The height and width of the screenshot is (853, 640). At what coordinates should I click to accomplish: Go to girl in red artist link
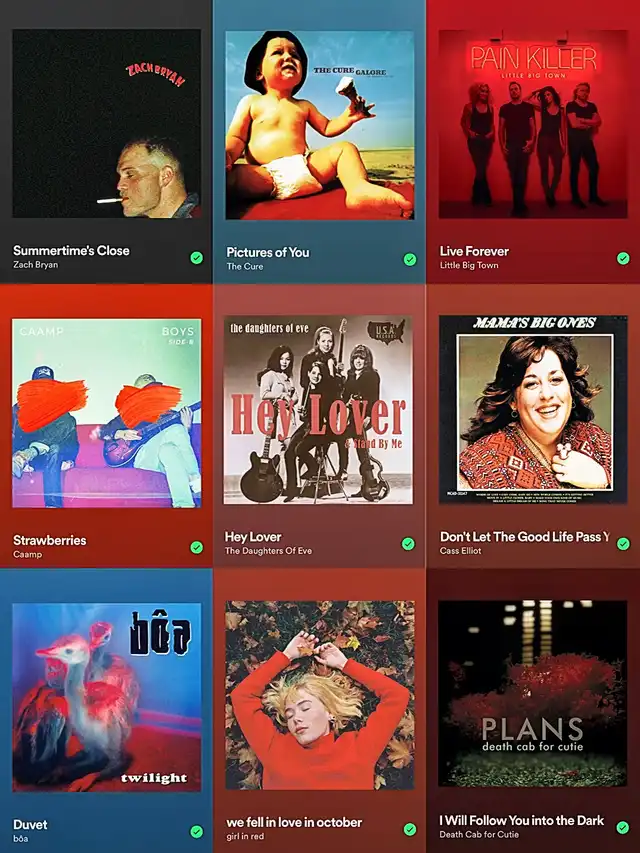tap(245, 836)
